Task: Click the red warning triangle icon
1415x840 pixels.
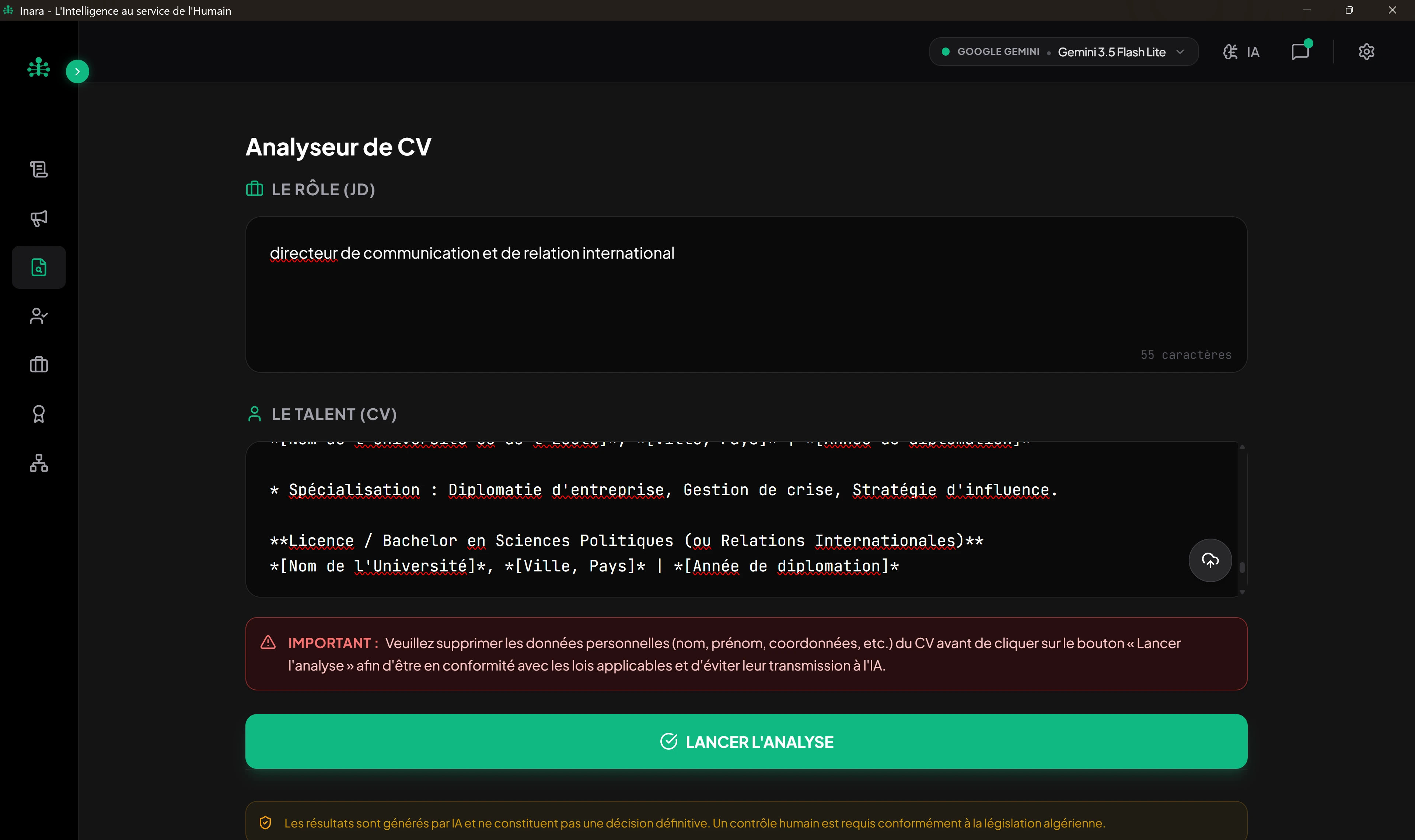Action: point(268,643)
